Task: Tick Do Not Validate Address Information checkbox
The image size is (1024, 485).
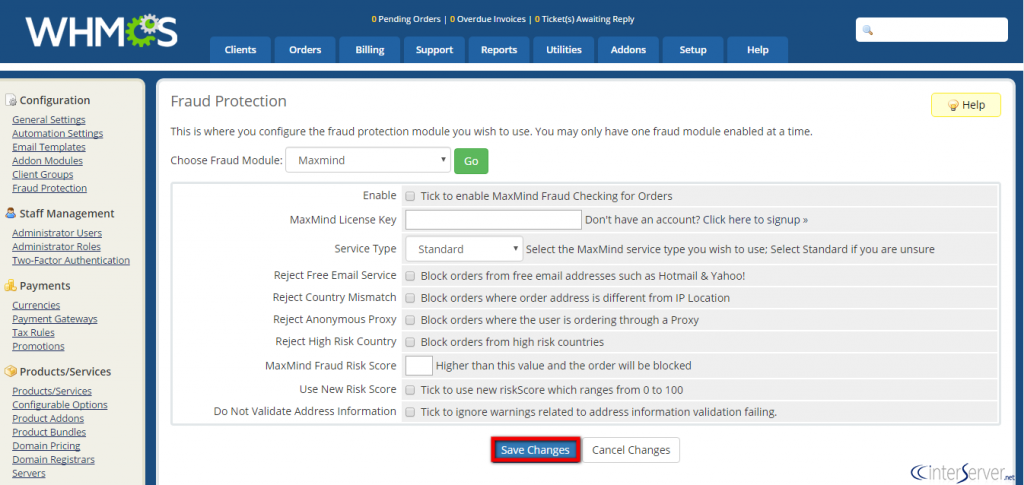Action: point(410,412)
